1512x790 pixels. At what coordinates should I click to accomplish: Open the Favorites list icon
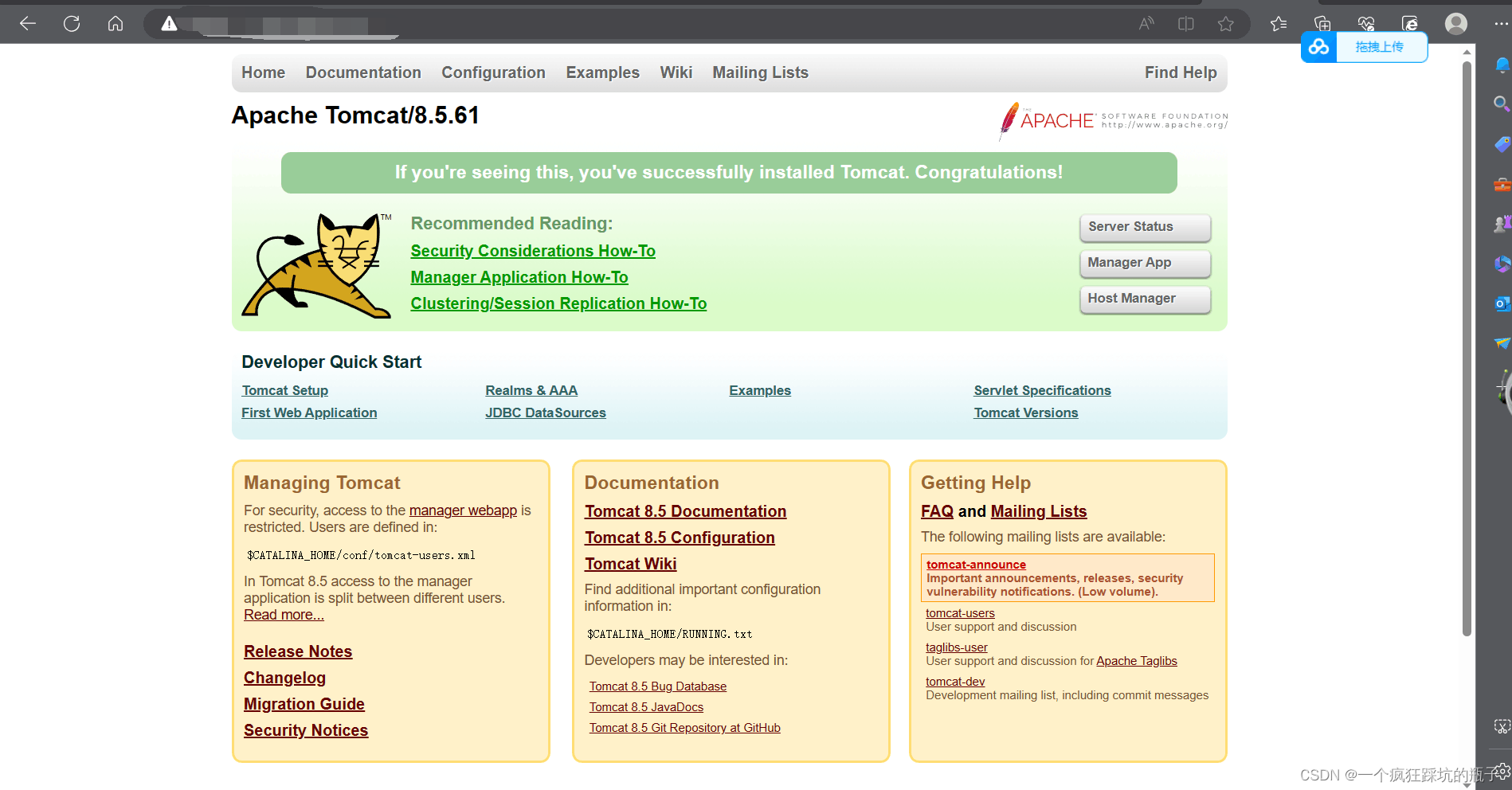point(1279,24)
